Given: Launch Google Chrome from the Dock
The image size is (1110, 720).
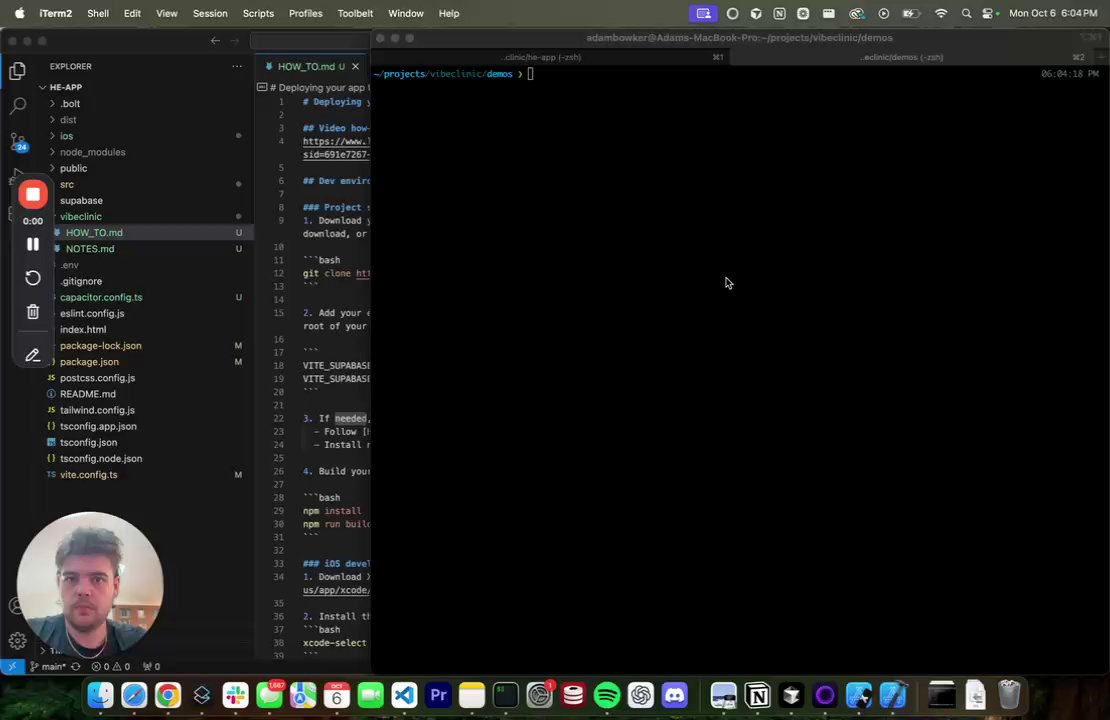Looking at the screenshot, I should click(168, 695).
